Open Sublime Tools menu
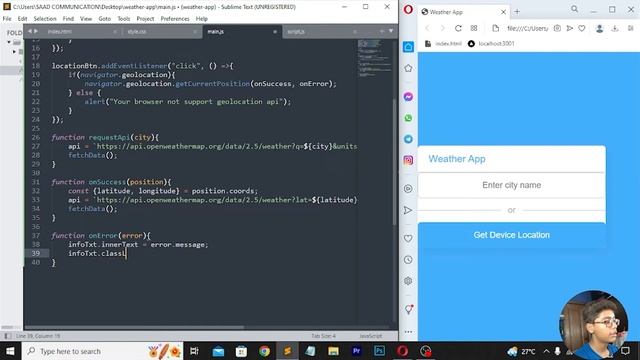Viewport: 640px width, 360px height. pos(124,19)
